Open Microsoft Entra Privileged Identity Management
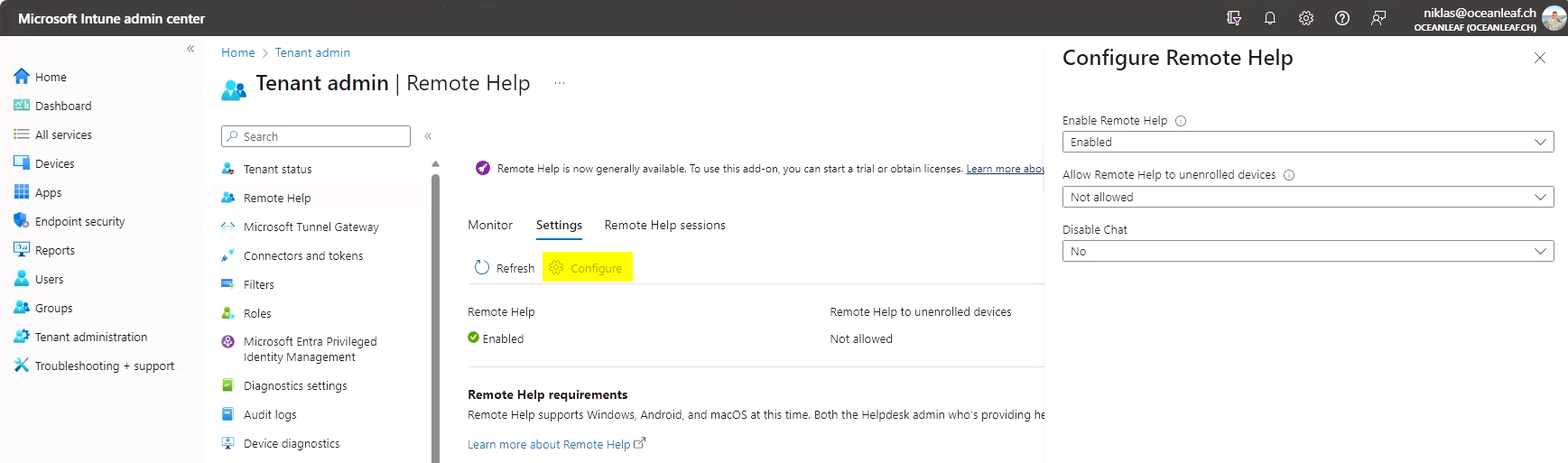Viewport: 1568px width, 463px height. (311, 349)
